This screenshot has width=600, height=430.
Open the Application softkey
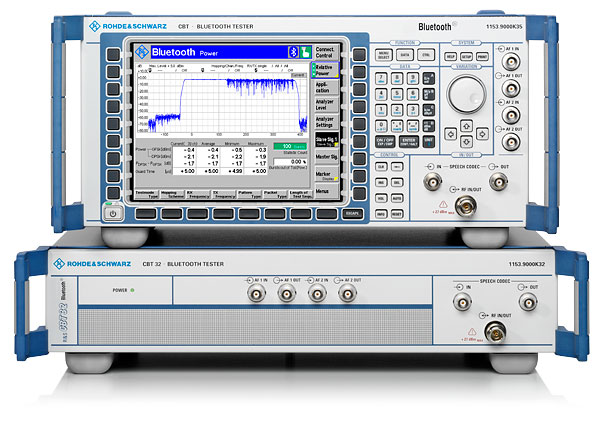click(326, 87)
